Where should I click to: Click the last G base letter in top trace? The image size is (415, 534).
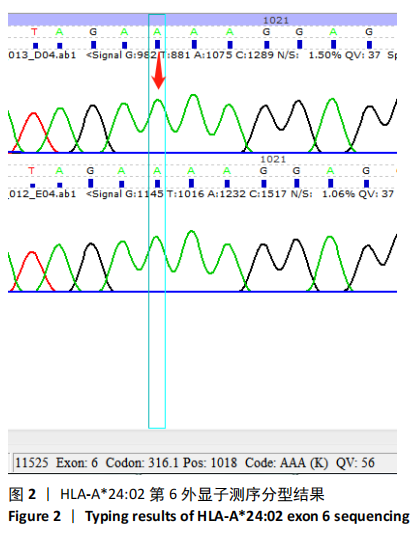pos(369,32)
